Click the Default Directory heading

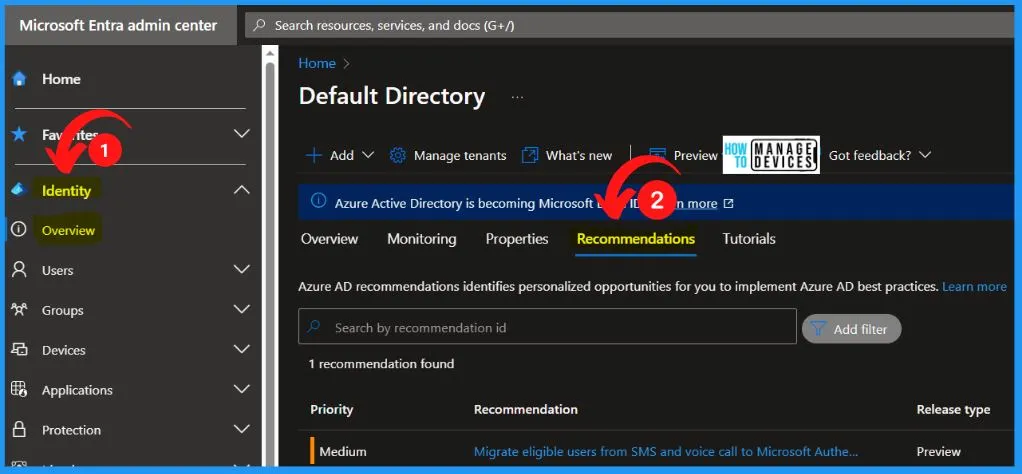click(392, 96)
